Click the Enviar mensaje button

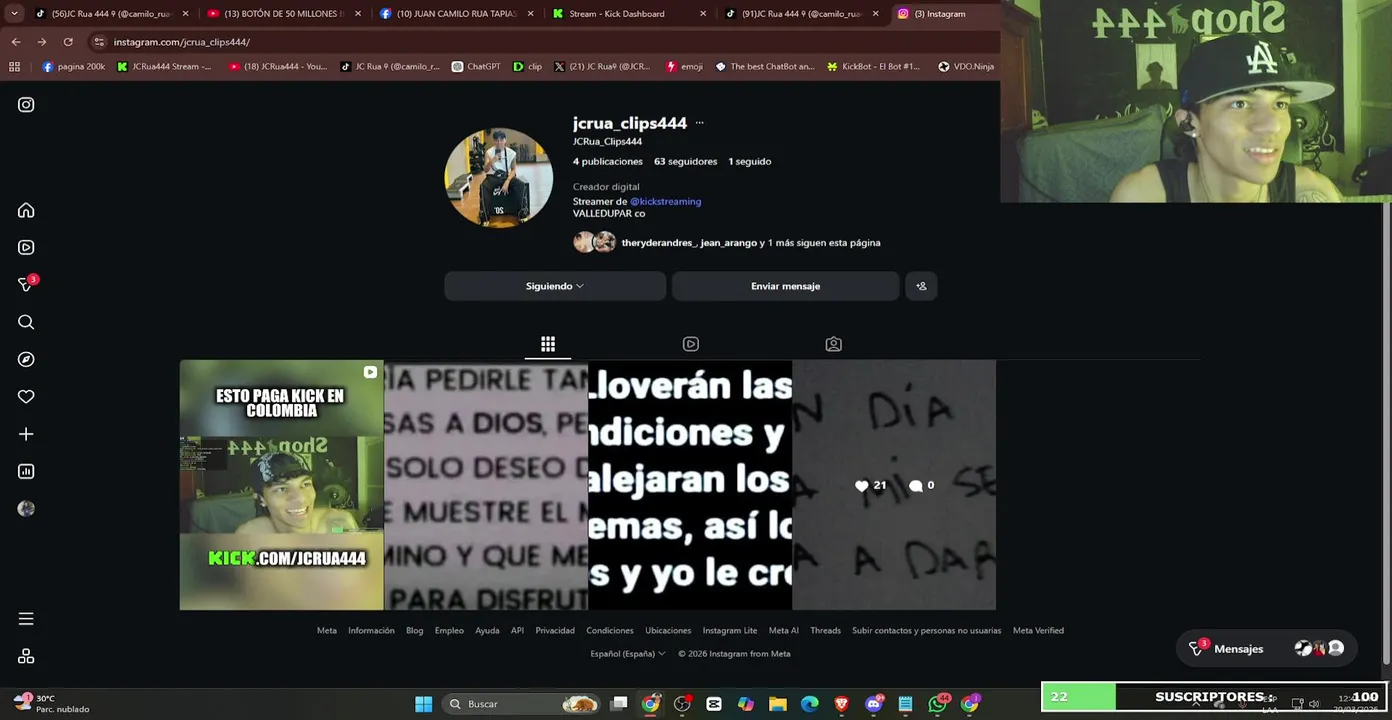pyautogui.click(x=785, y=286)
